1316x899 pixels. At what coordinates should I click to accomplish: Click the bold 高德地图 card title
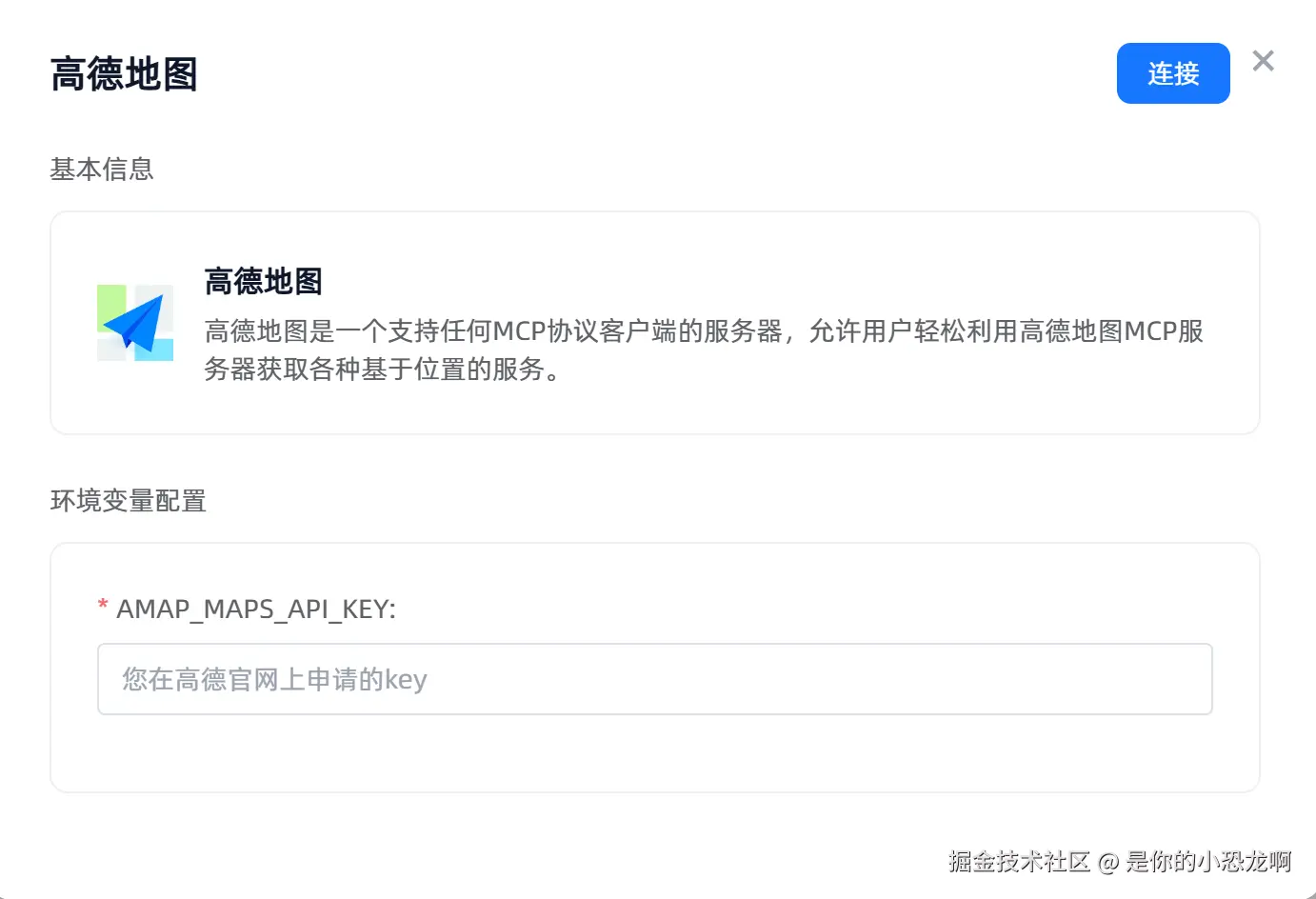[263, 282]
